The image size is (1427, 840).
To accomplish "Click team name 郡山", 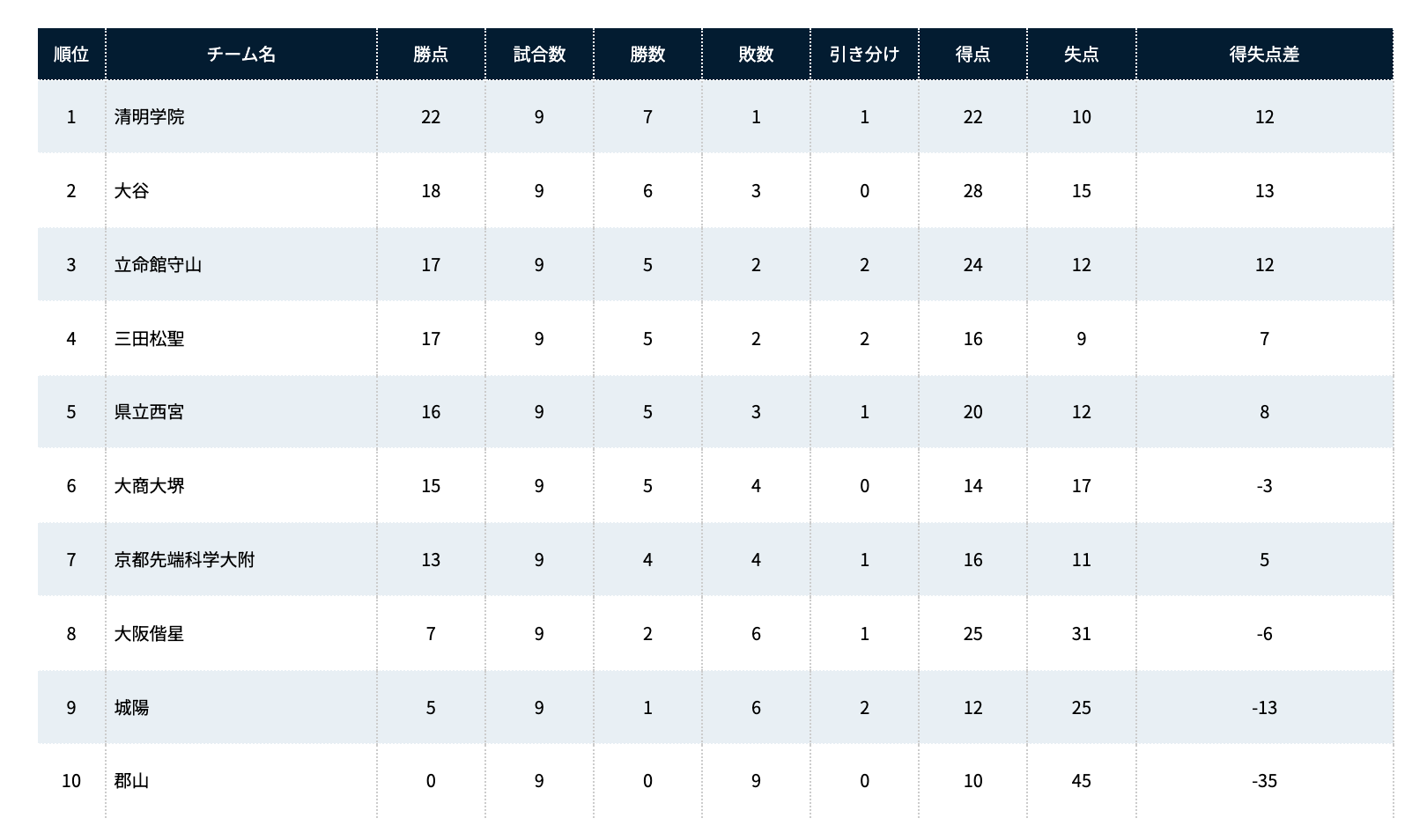I will click(132, 781).
